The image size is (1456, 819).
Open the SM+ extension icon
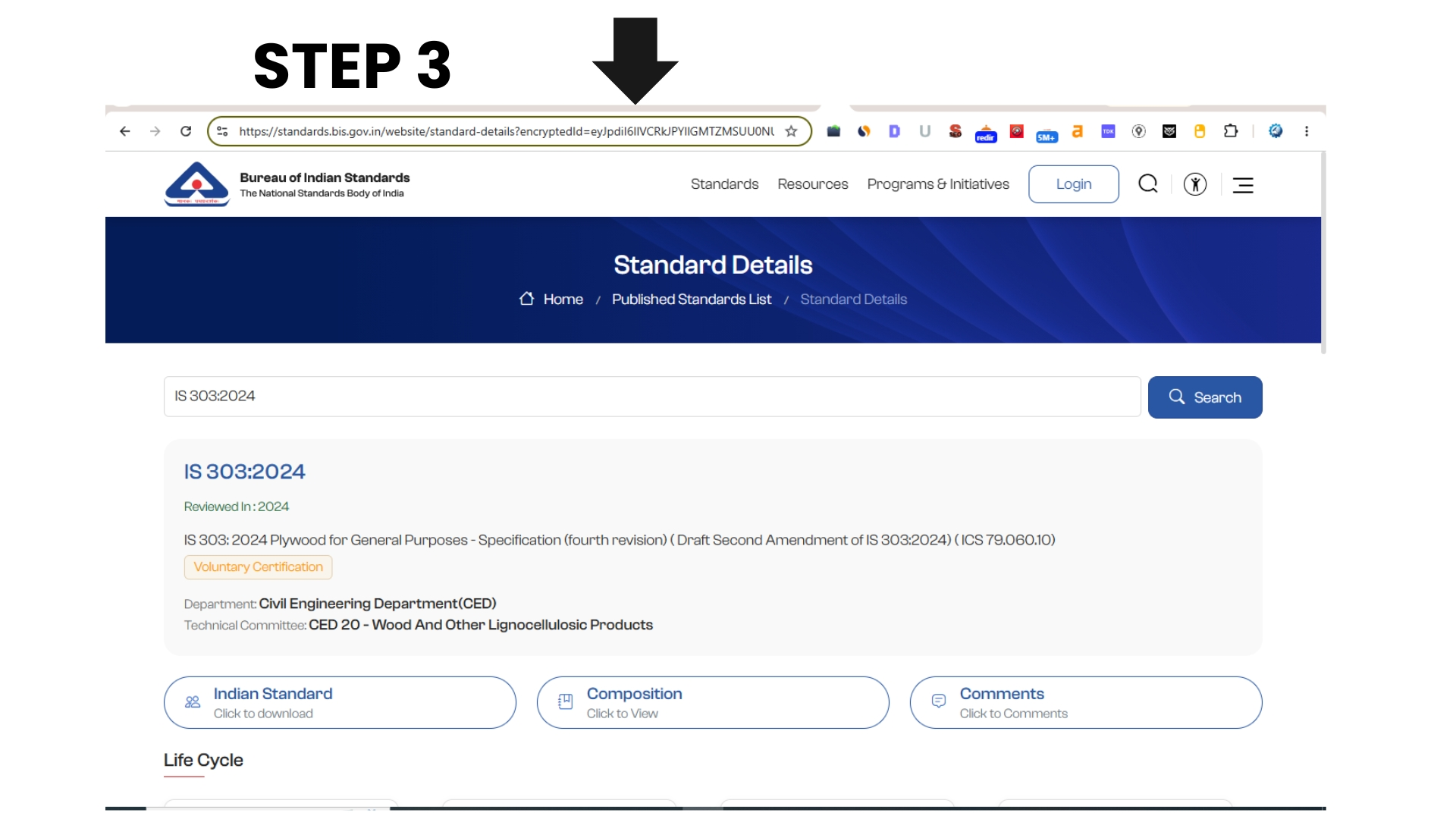pyautogui.click(x=1046, y=135)
